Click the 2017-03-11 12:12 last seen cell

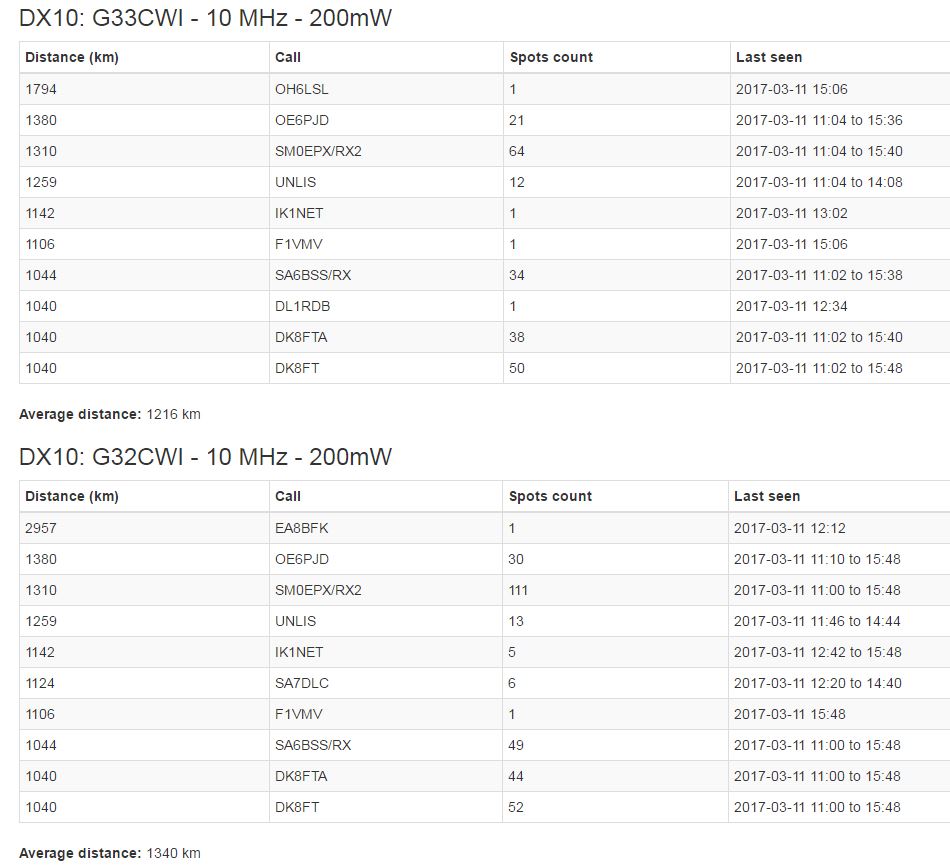pyautogui.click(x=790, y=528)
